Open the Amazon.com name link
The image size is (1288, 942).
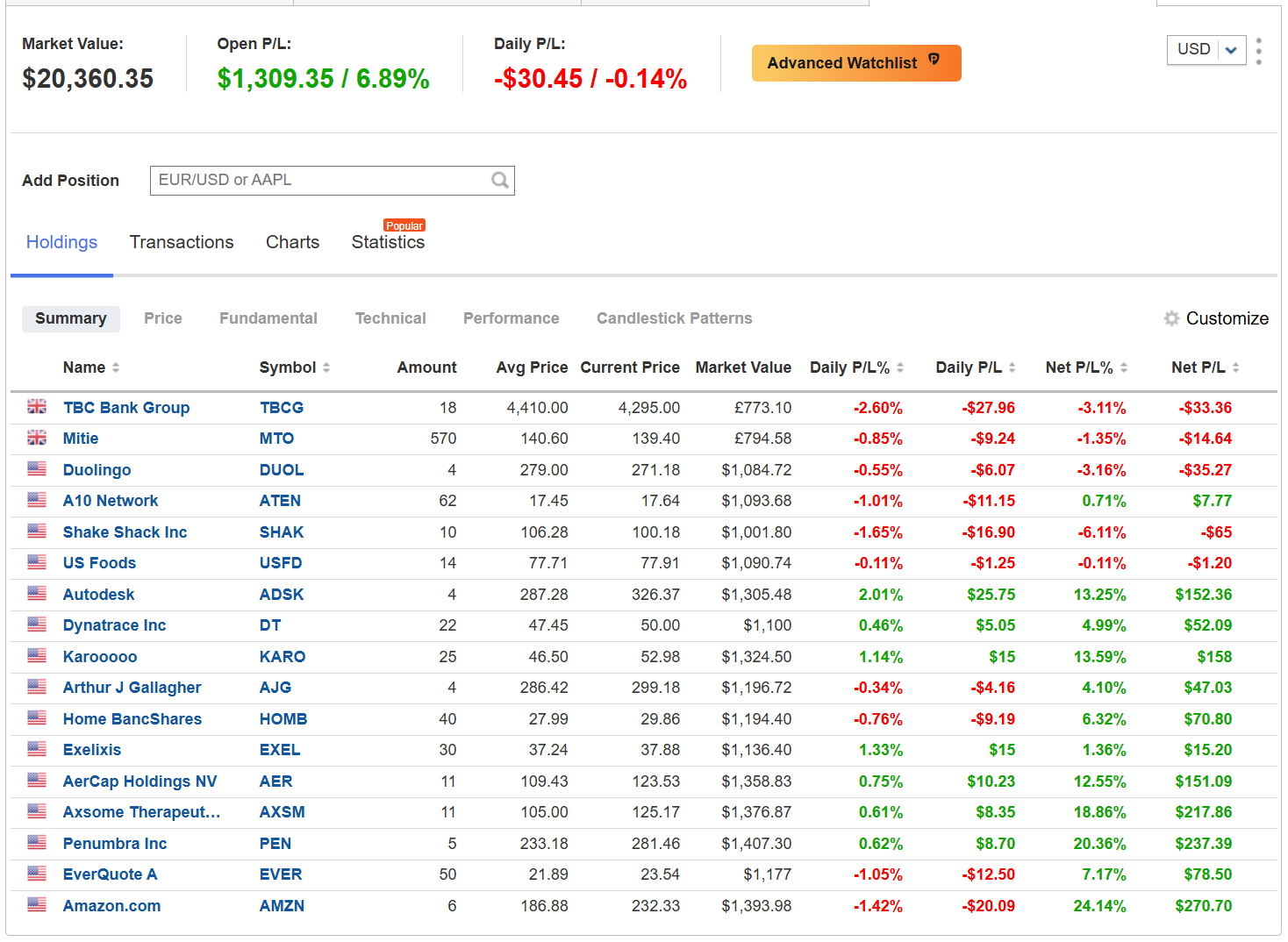(111, 906)
